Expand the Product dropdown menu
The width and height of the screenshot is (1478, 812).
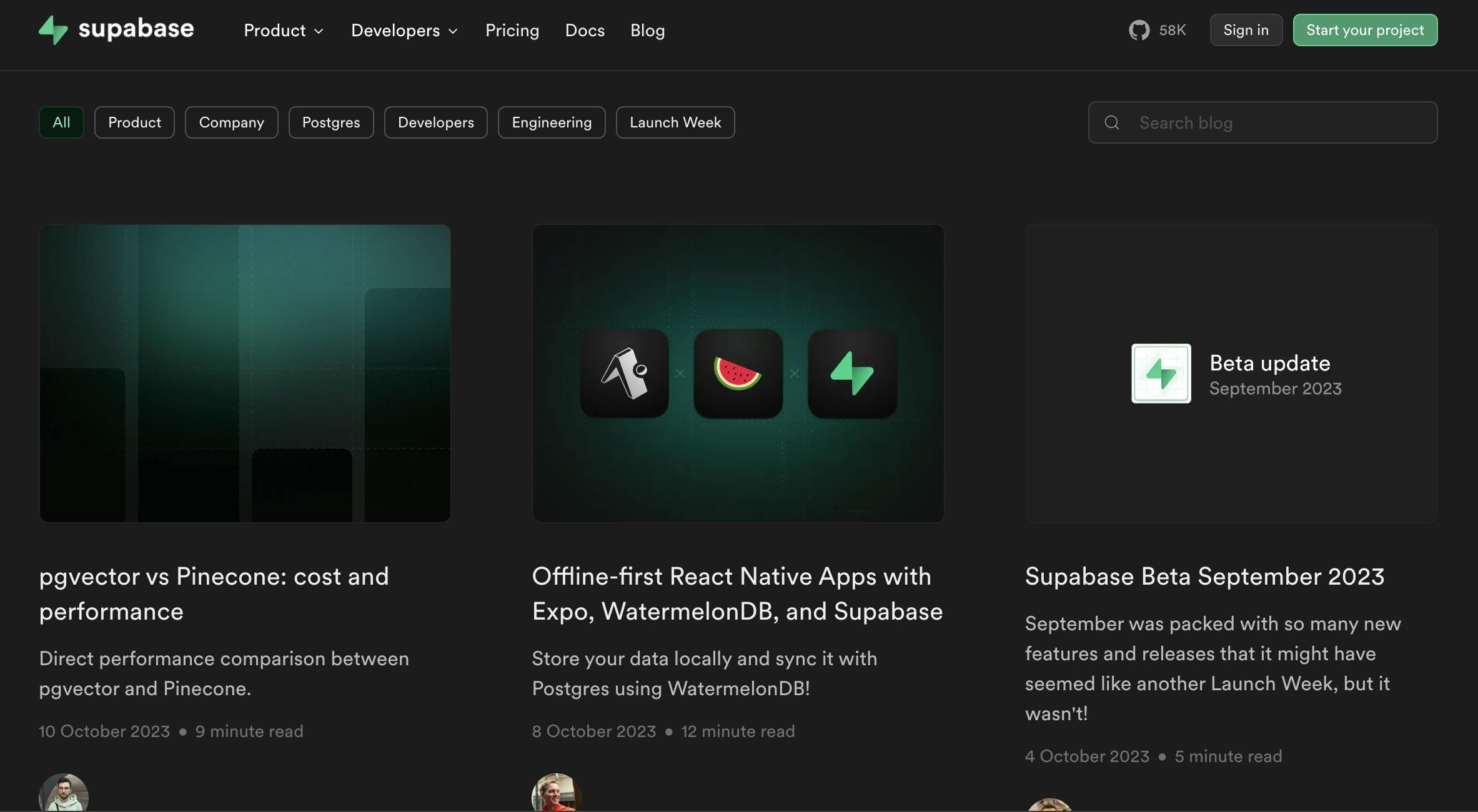tap(283, 30)
